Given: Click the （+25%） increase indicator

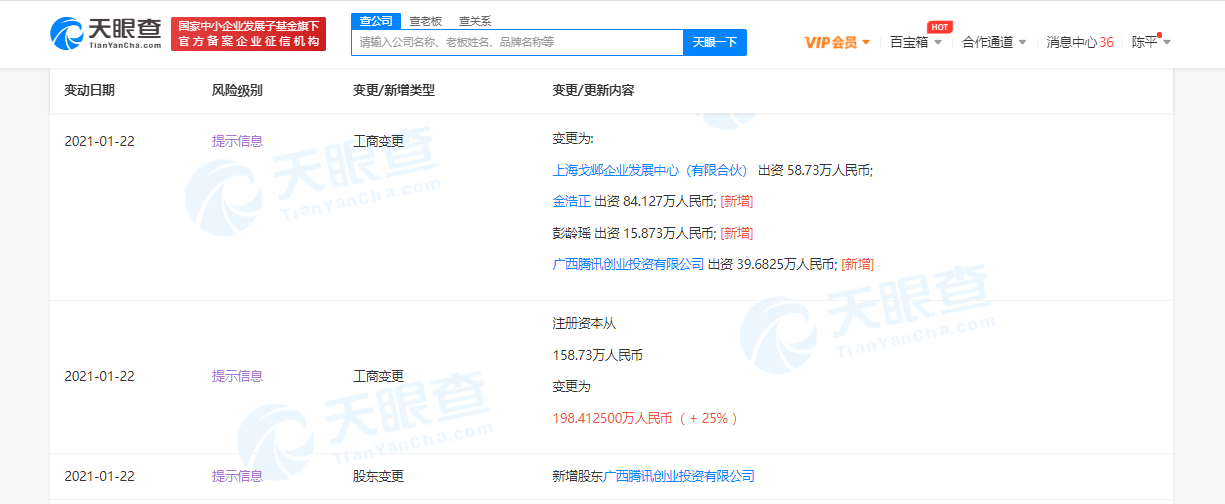Looking at the screenshot, I should click(x=709, y=418).
